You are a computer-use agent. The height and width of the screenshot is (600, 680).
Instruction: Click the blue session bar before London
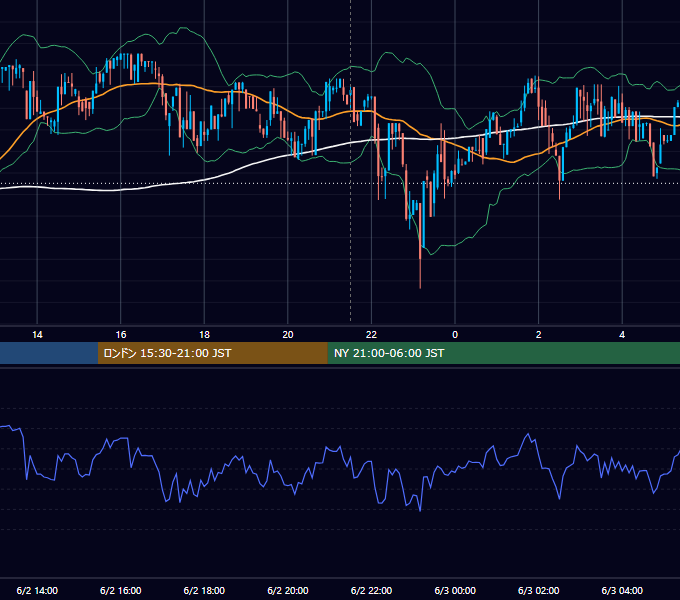[x=49, y=353]
